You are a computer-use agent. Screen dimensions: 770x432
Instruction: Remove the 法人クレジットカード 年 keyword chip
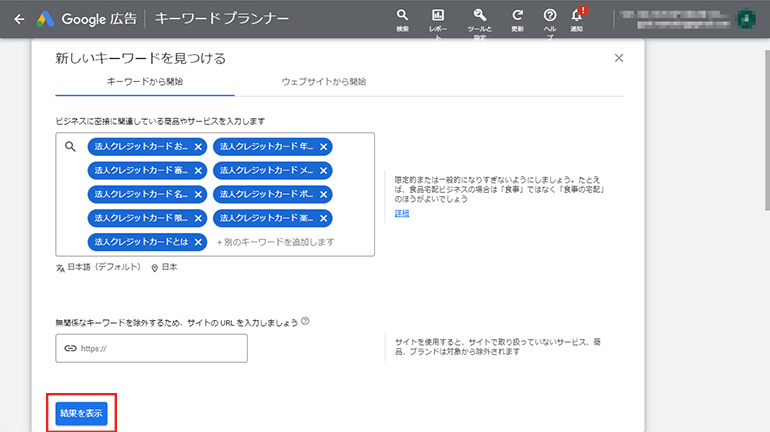tap(323, 147)
